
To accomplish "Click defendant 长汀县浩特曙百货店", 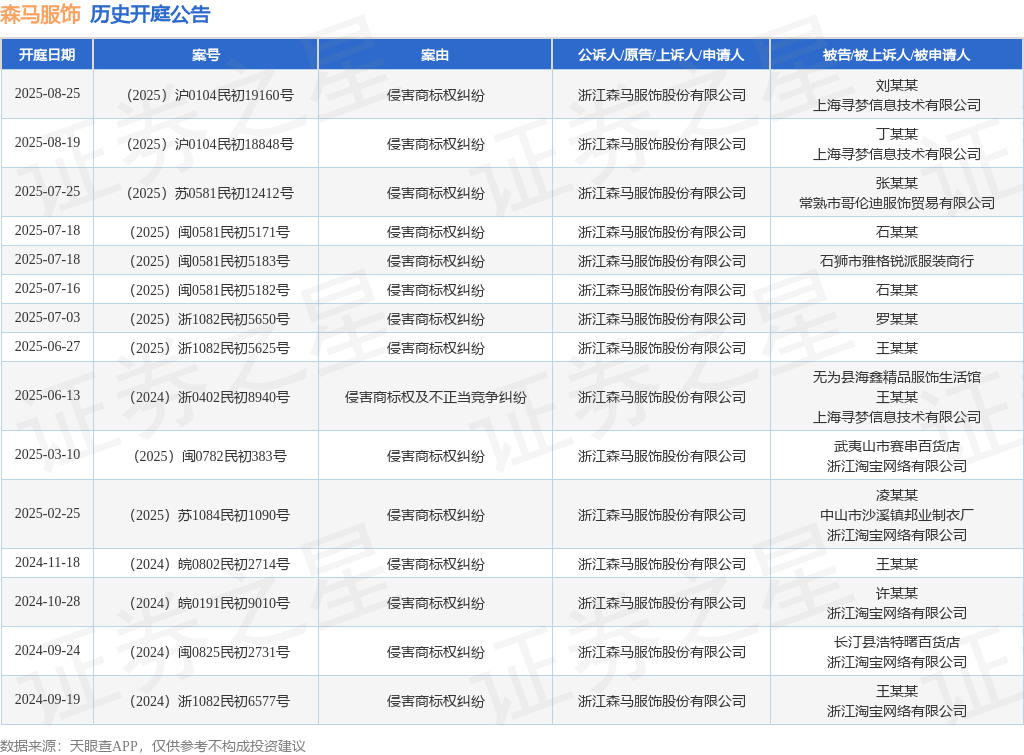I will click(x=897, y=642).
